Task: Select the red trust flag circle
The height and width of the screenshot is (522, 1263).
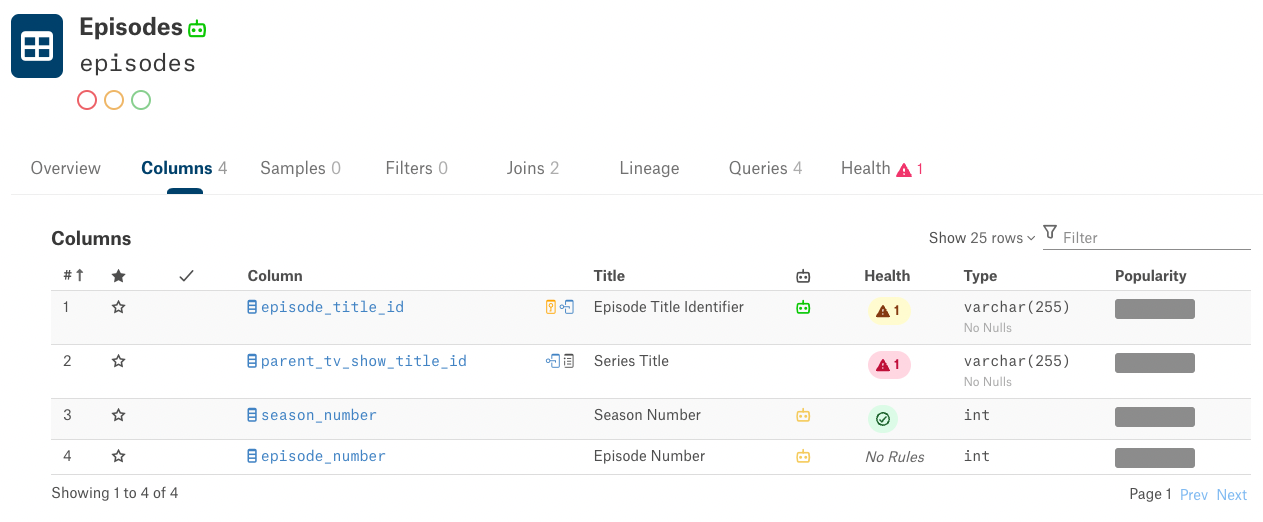Action: (87, 100)
